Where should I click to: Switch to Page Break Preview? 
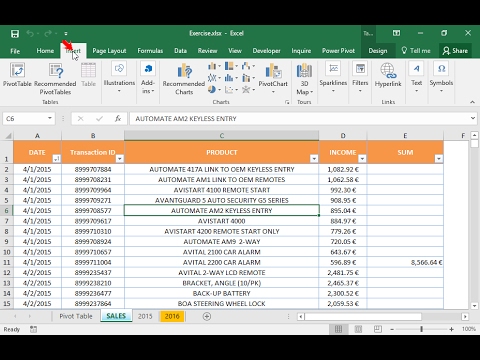378,329
